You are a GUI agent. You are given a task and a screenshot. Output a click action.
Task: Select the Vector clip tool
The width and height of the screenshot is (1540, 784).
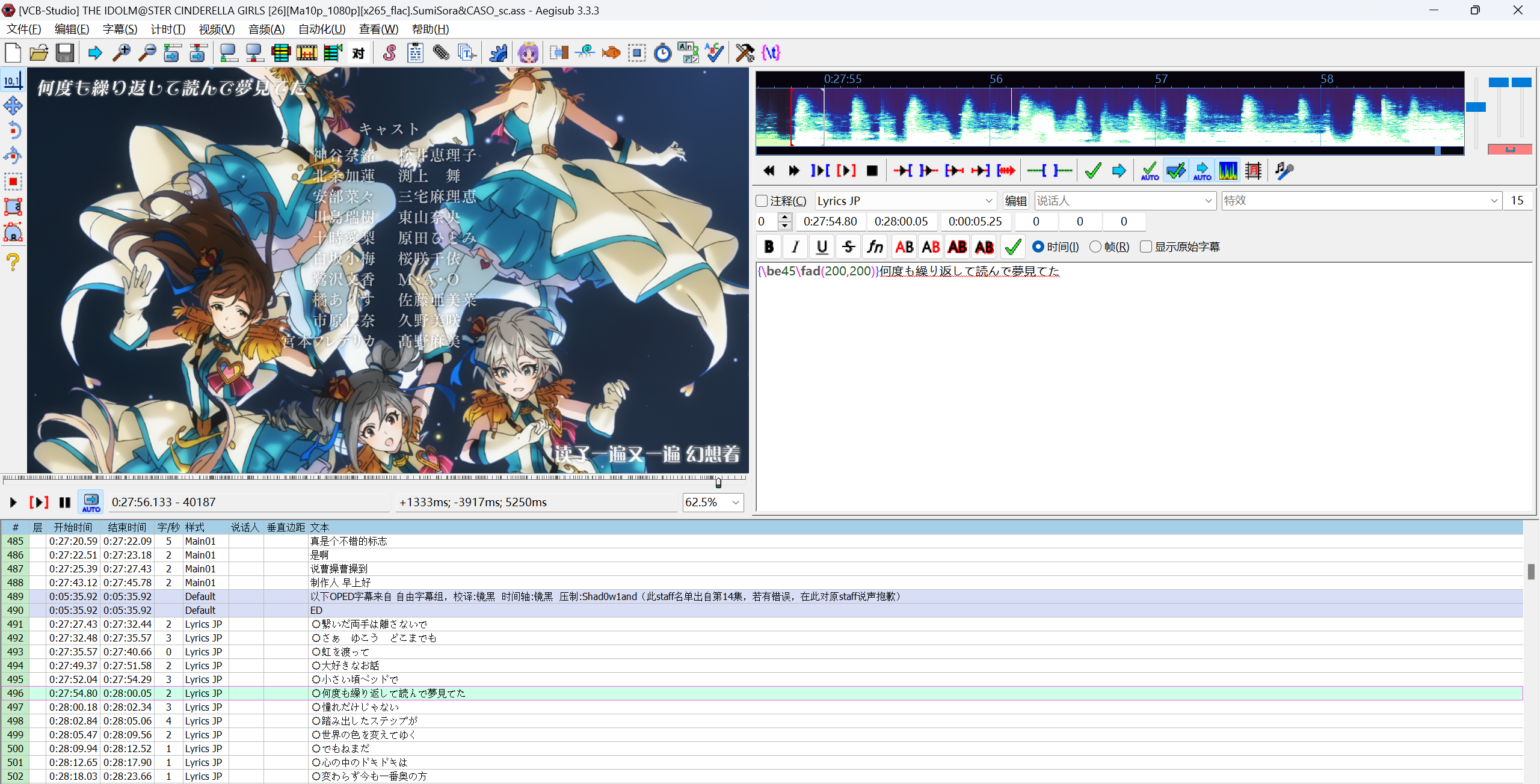point(13,232)
